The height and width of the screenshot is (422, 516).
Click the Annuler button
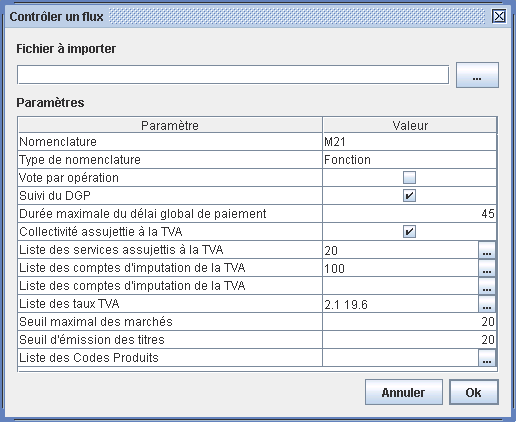404,392
